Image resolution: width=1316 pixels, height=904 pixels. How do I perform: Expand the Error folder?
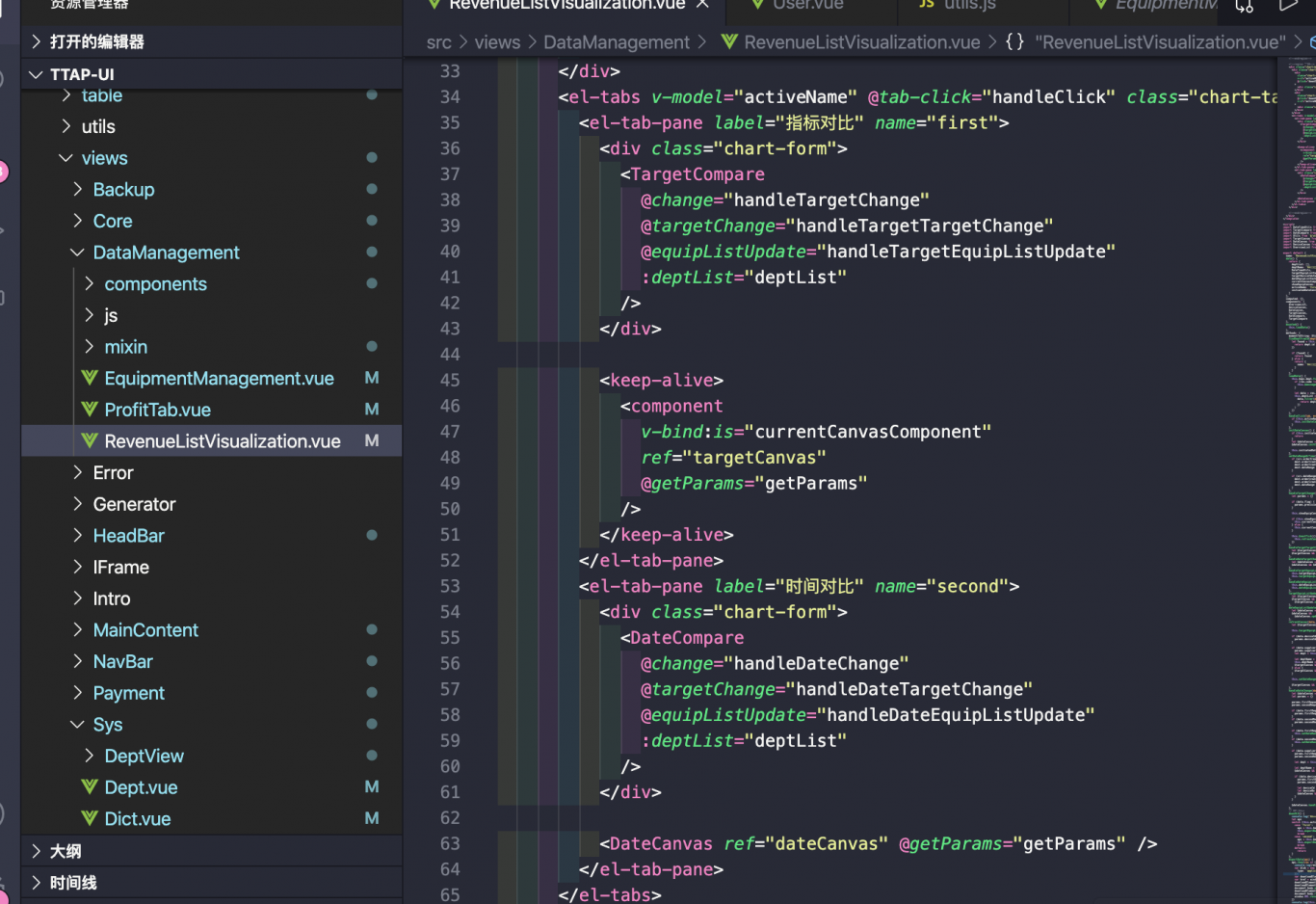point(212,472)
